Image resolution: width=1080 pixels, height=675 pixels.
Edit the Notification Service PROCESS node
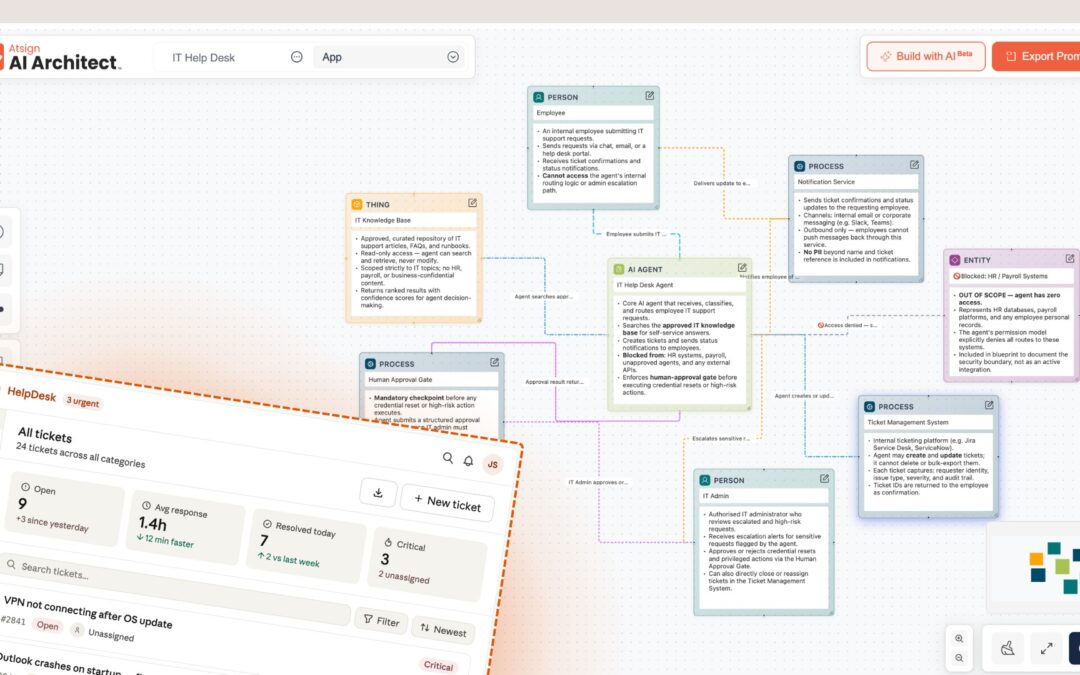(x=914, y=165)
